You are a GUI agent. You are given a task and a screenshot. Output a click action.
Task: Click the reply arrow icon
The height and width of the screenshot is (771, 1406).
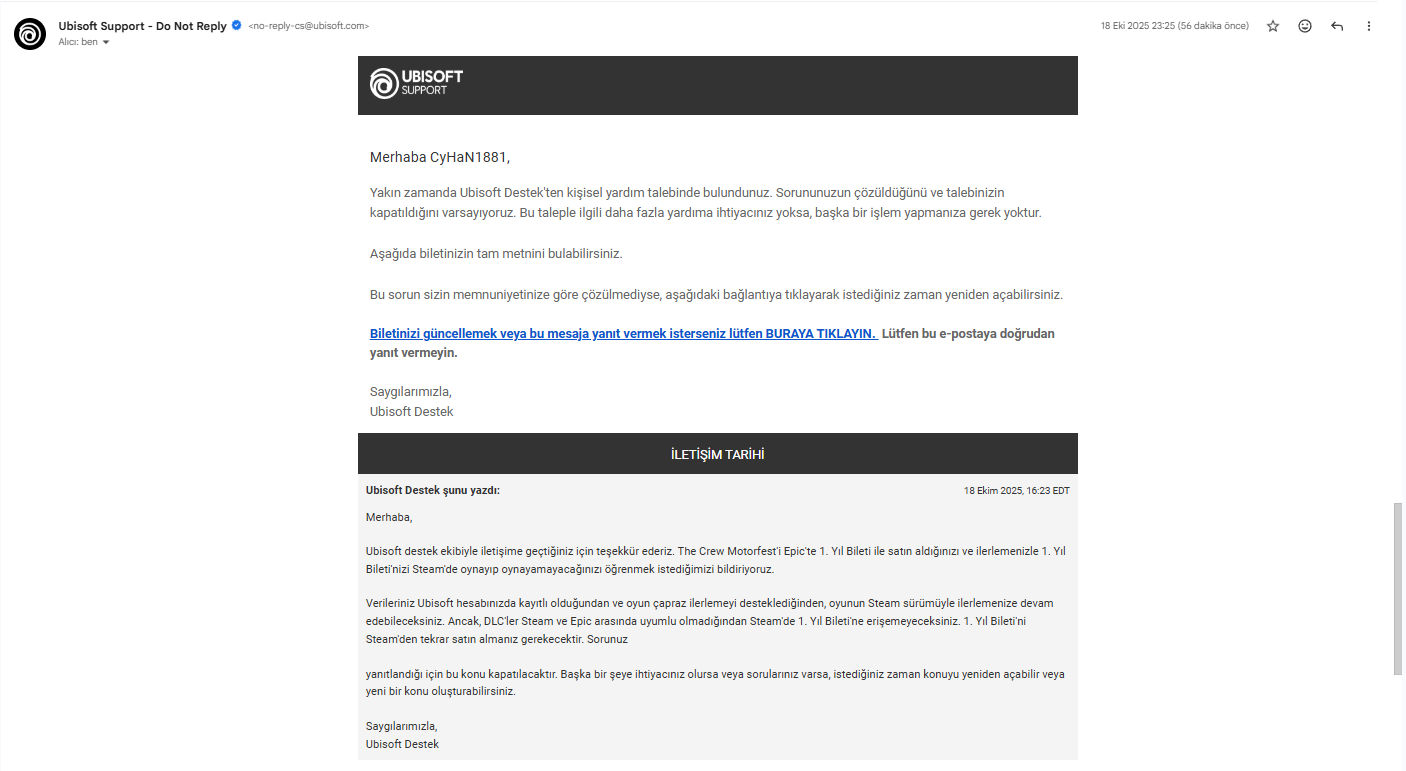(1337, 26)
